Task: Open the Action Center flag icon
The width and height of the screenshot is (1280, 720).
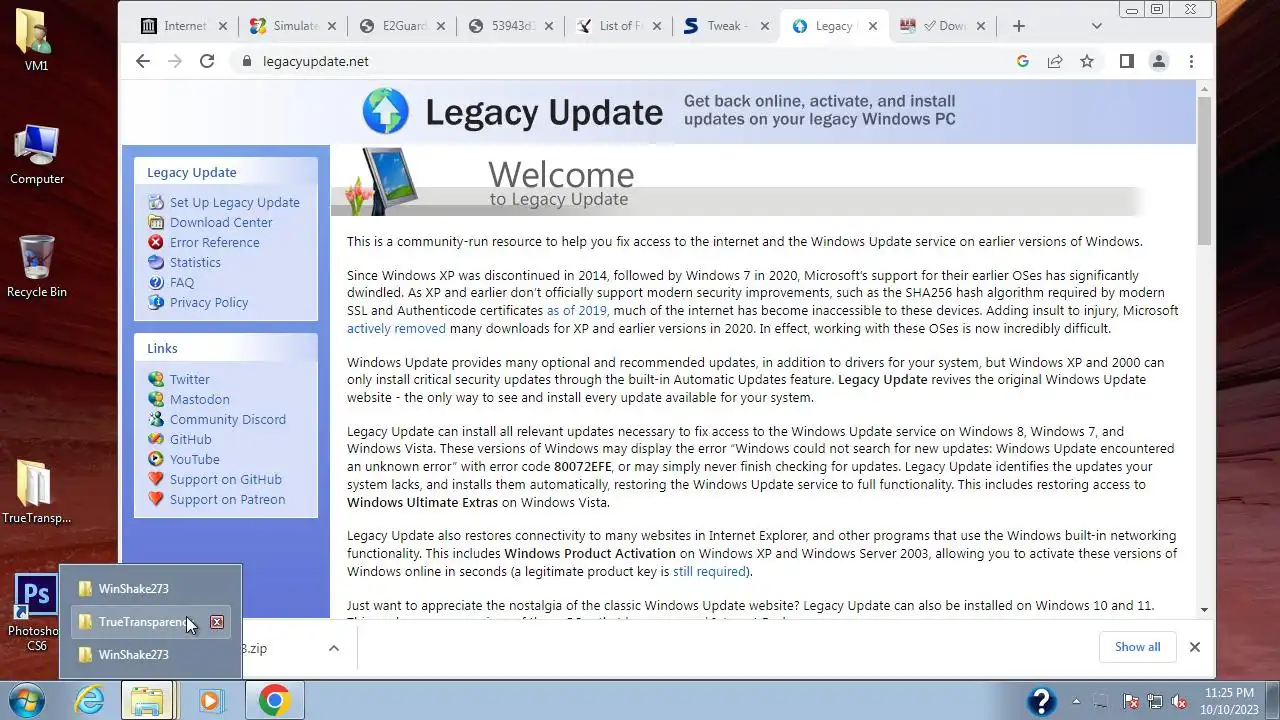Action: click(1131, 701)
